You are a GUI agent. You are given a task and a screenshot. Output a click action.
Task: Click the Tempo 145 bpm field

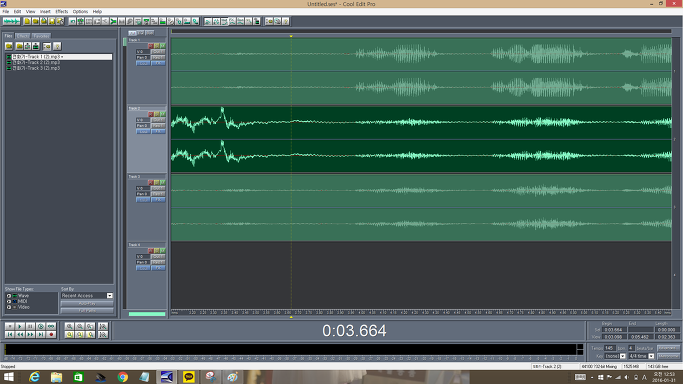[609, 348]
